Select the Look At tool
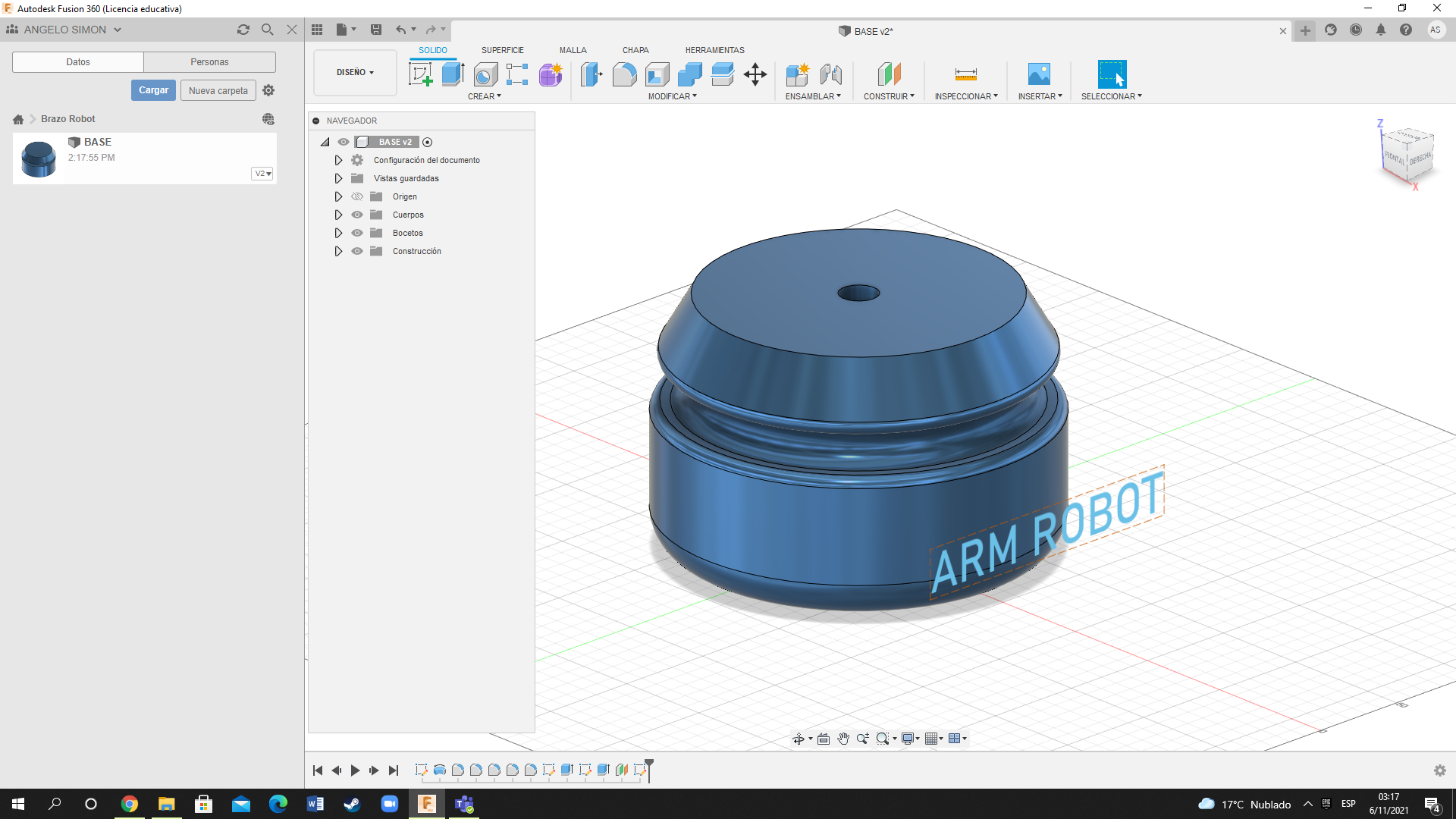The image size is (1456, 819). coord(824,739)
